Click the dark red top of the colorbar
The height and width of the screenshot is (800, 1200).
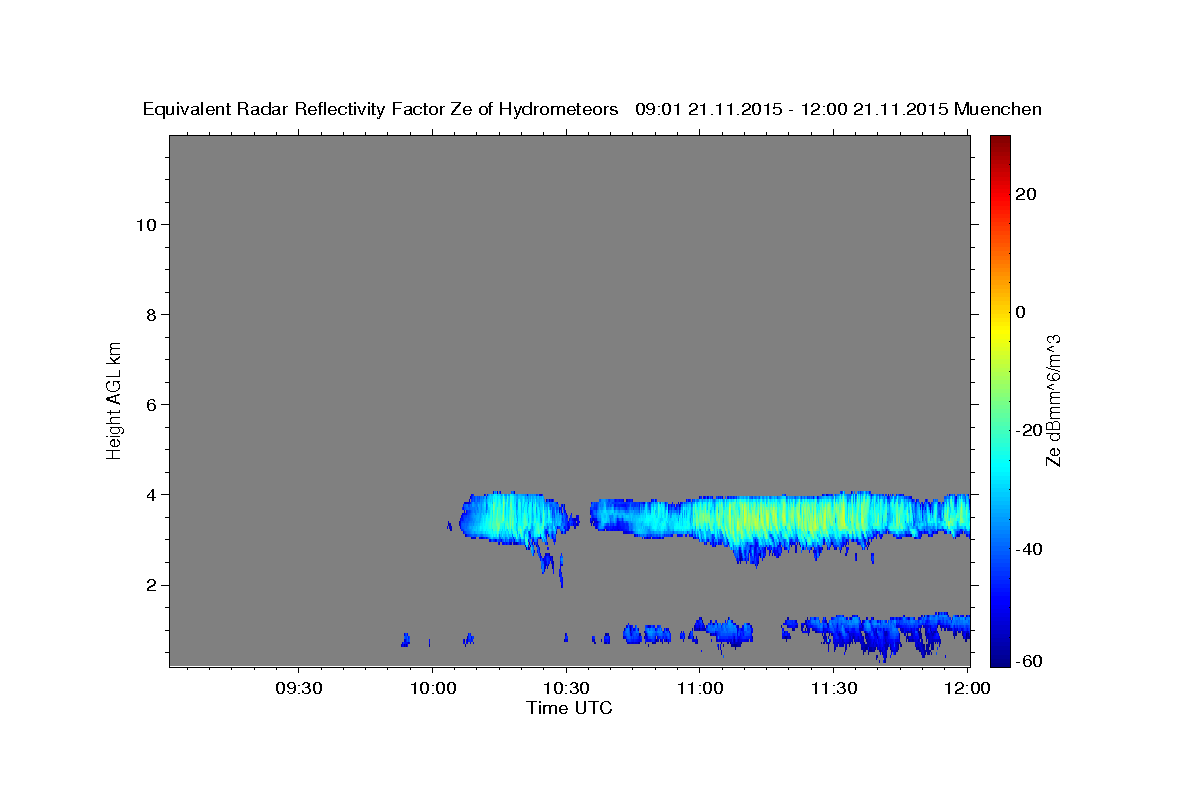pyautogui.click(x=1000, y=143)
